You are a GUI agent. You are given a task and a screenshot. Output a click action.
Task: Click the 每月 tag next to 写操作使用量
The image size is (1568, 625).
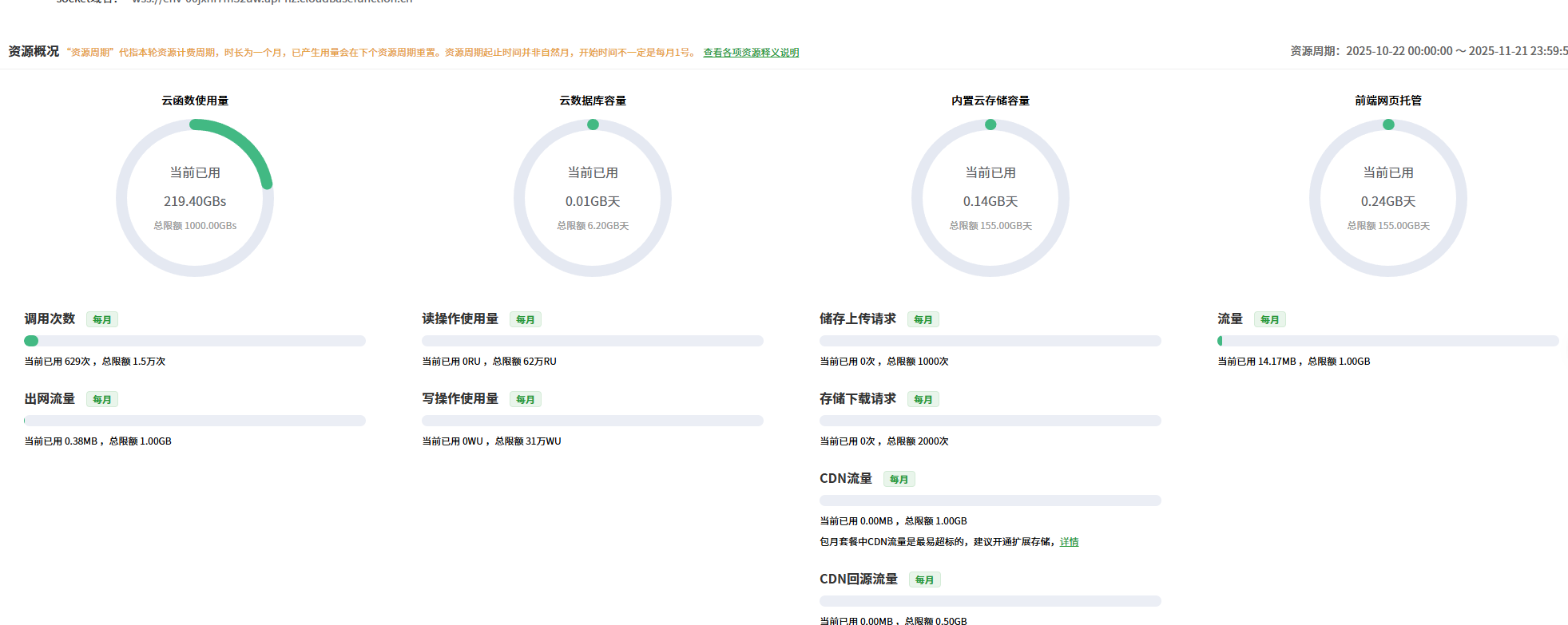point(526,400)
